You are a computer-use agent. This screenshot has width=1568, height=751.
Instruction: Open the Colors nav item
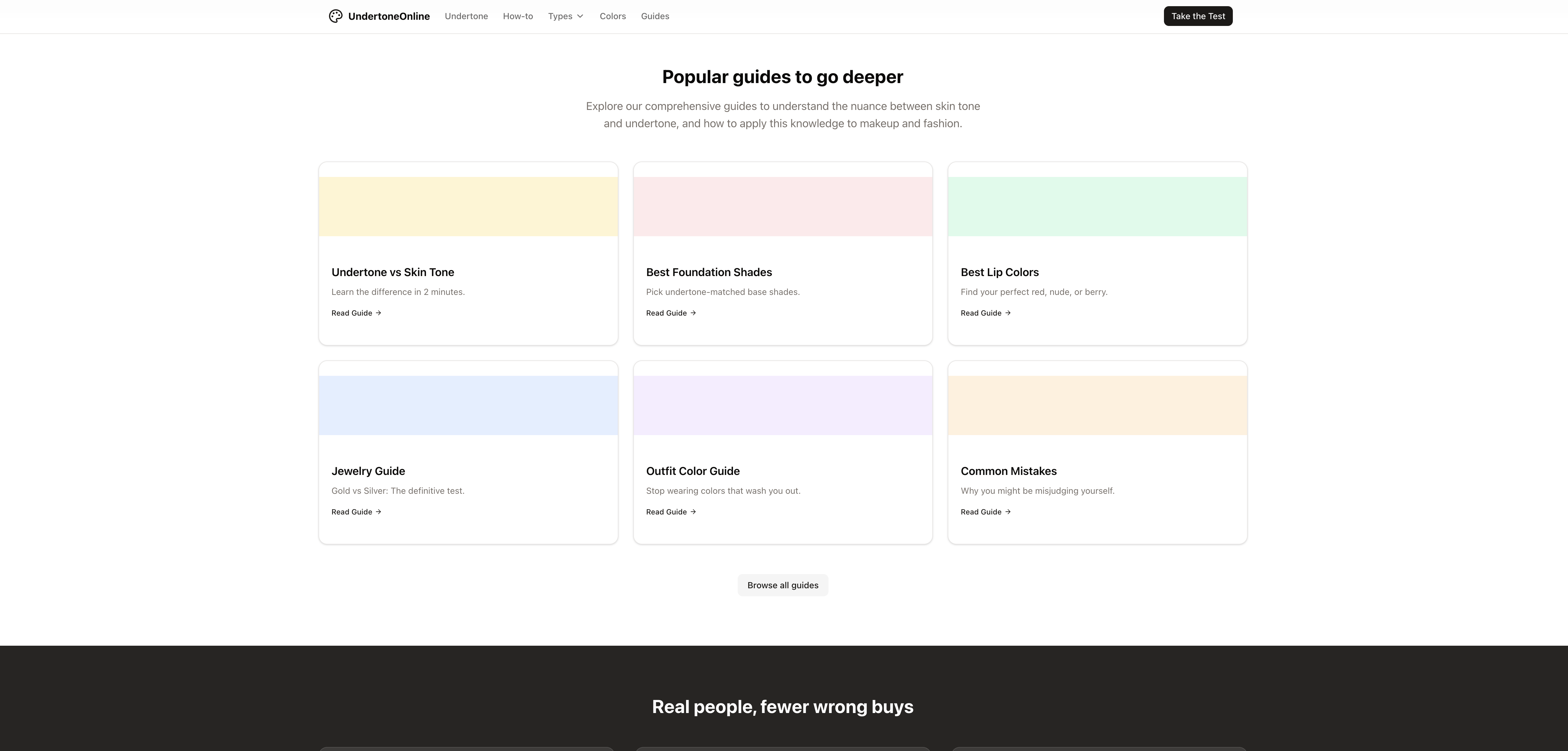(x=612, y=16)
